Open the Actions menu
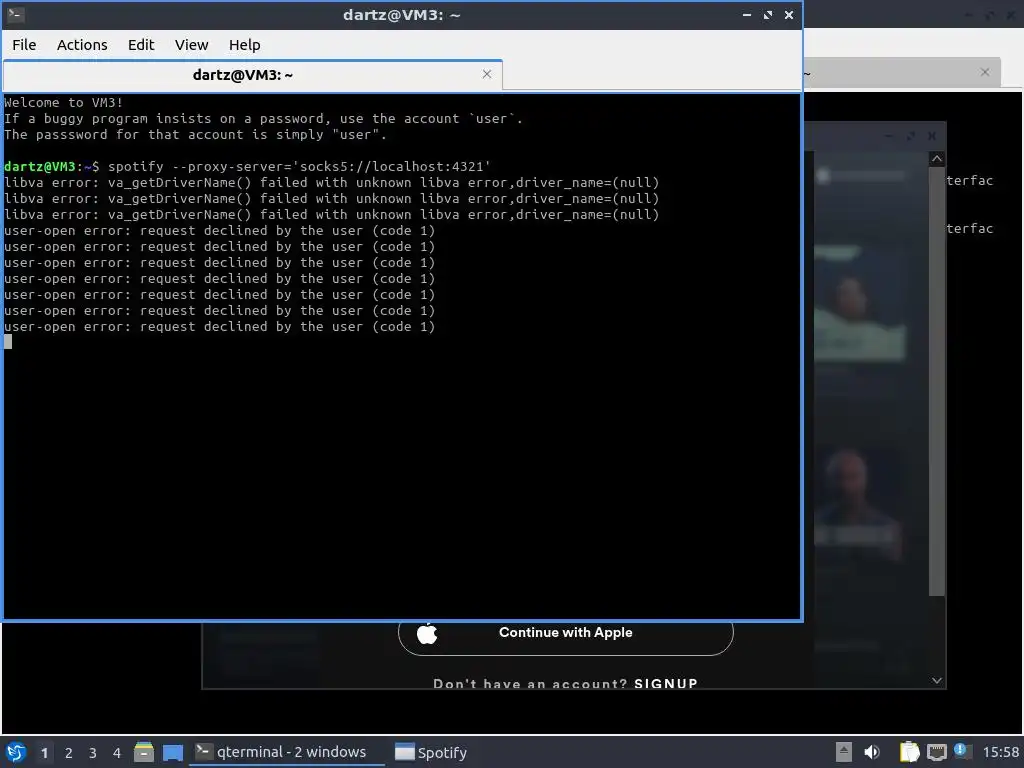This screenshot has height=768, width=1024. 82,44
